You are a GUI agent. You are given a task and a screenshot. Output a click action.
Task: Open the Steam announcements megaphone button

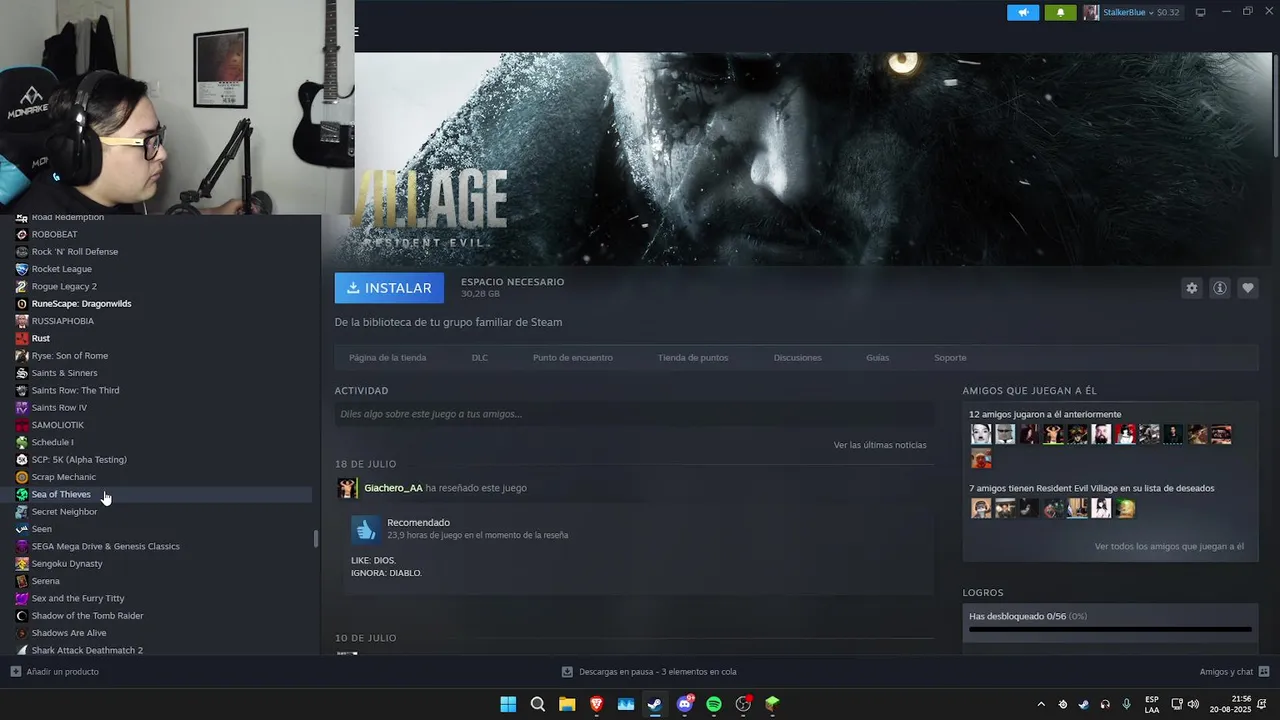pyautogui.click(x=1023, y=12)
